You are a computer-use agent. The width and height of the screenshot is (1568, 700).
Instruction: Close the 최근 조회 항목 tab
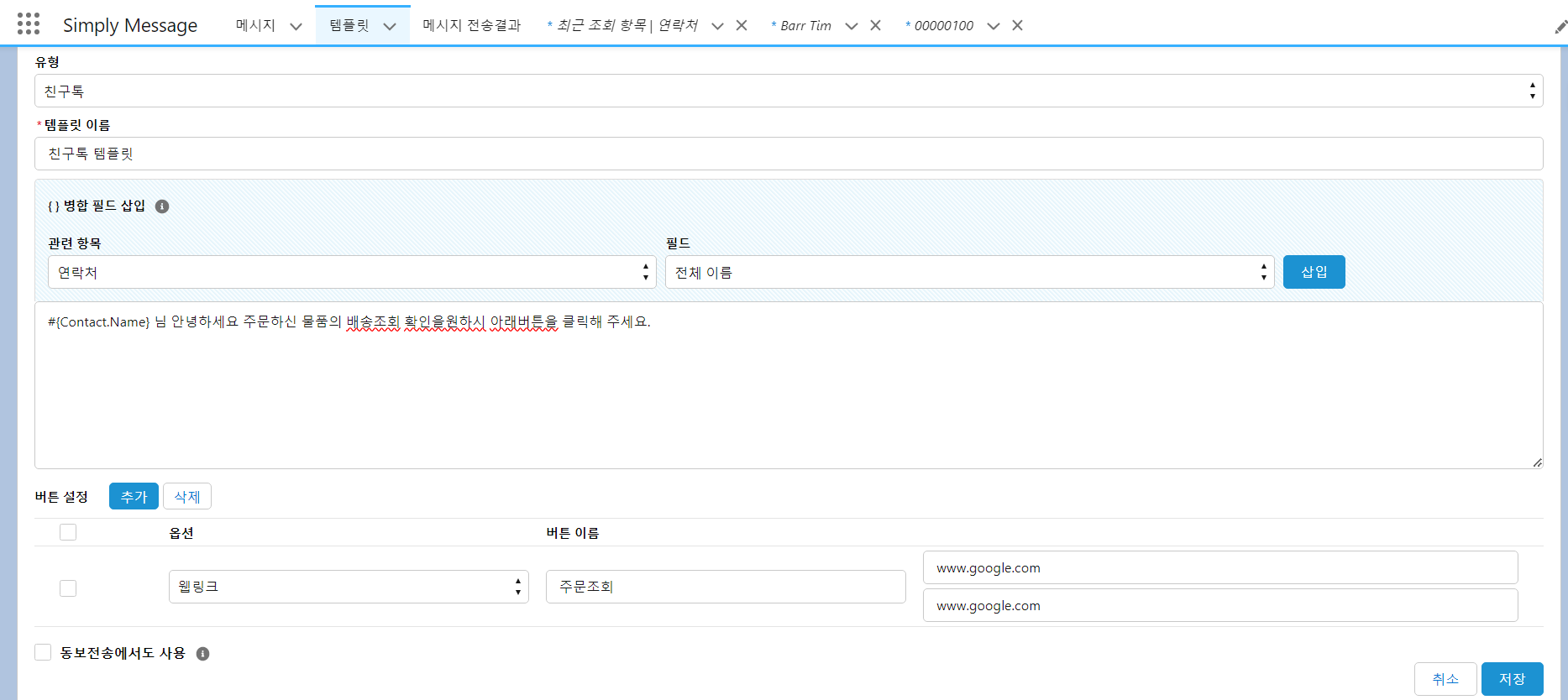742,25
